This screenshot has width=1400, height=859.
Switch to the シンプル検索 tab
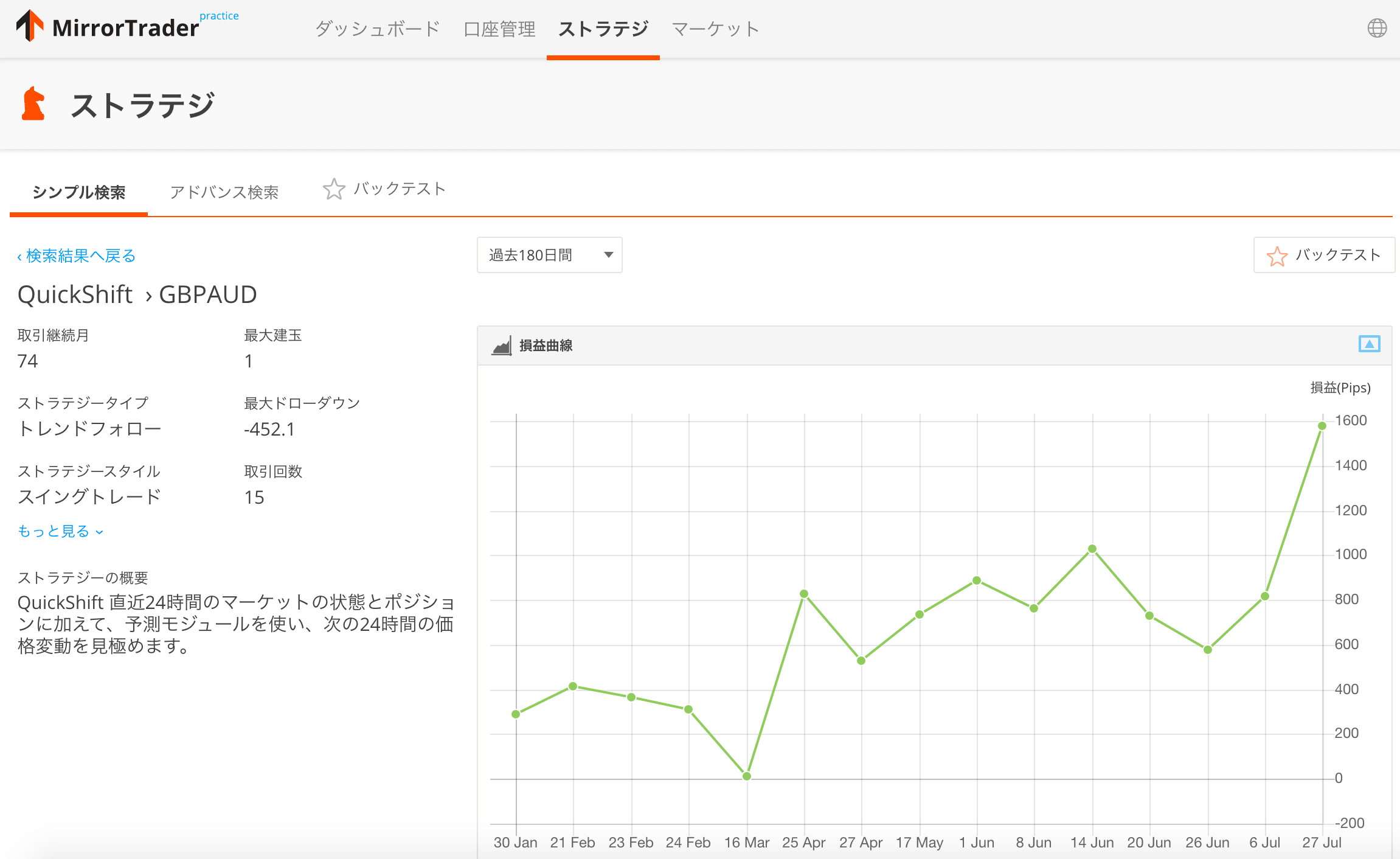point(78,192)
